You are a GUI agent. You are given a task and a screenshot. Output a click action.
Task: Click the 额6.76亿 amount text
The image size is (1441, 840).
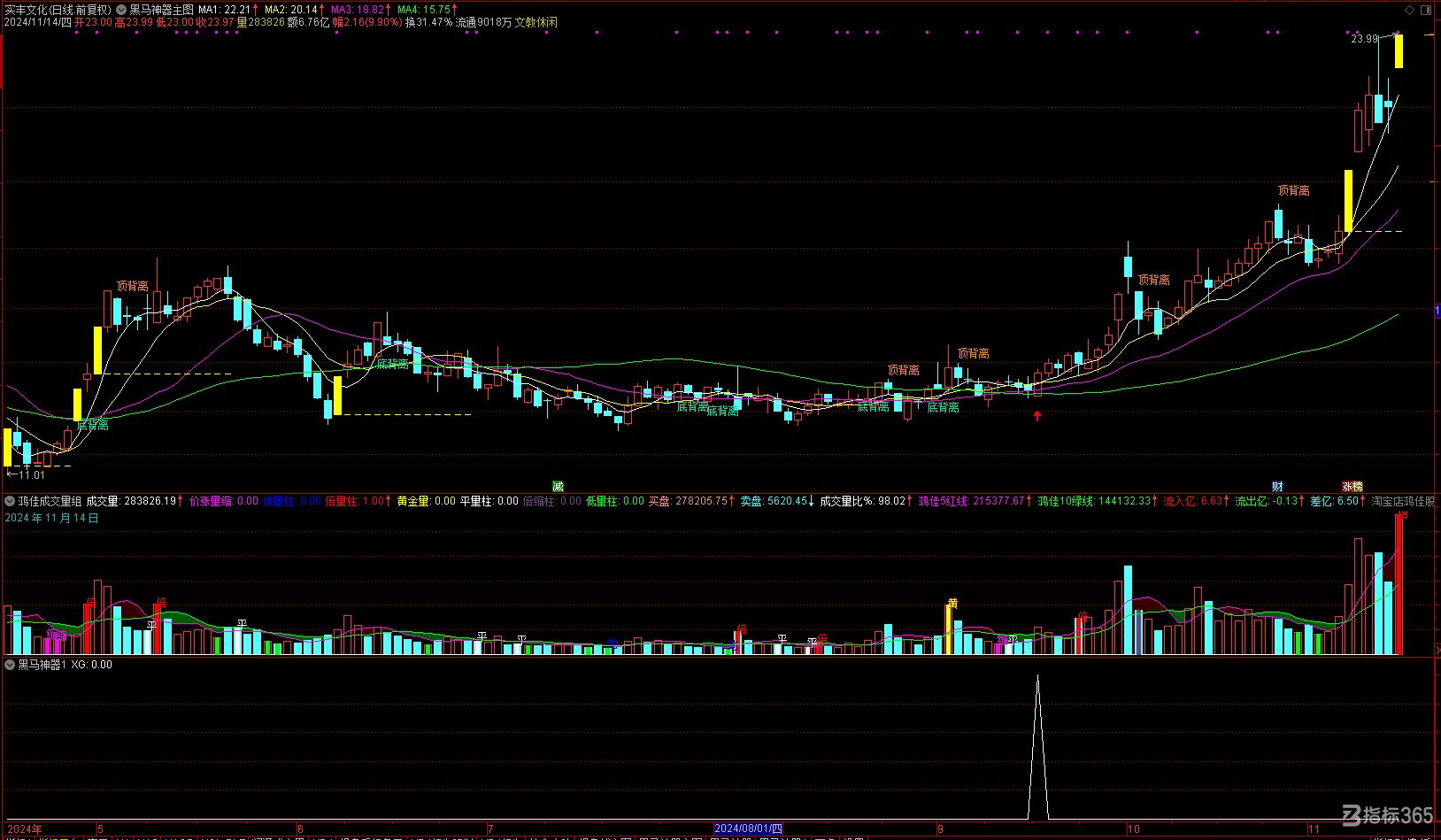[309, 22]
